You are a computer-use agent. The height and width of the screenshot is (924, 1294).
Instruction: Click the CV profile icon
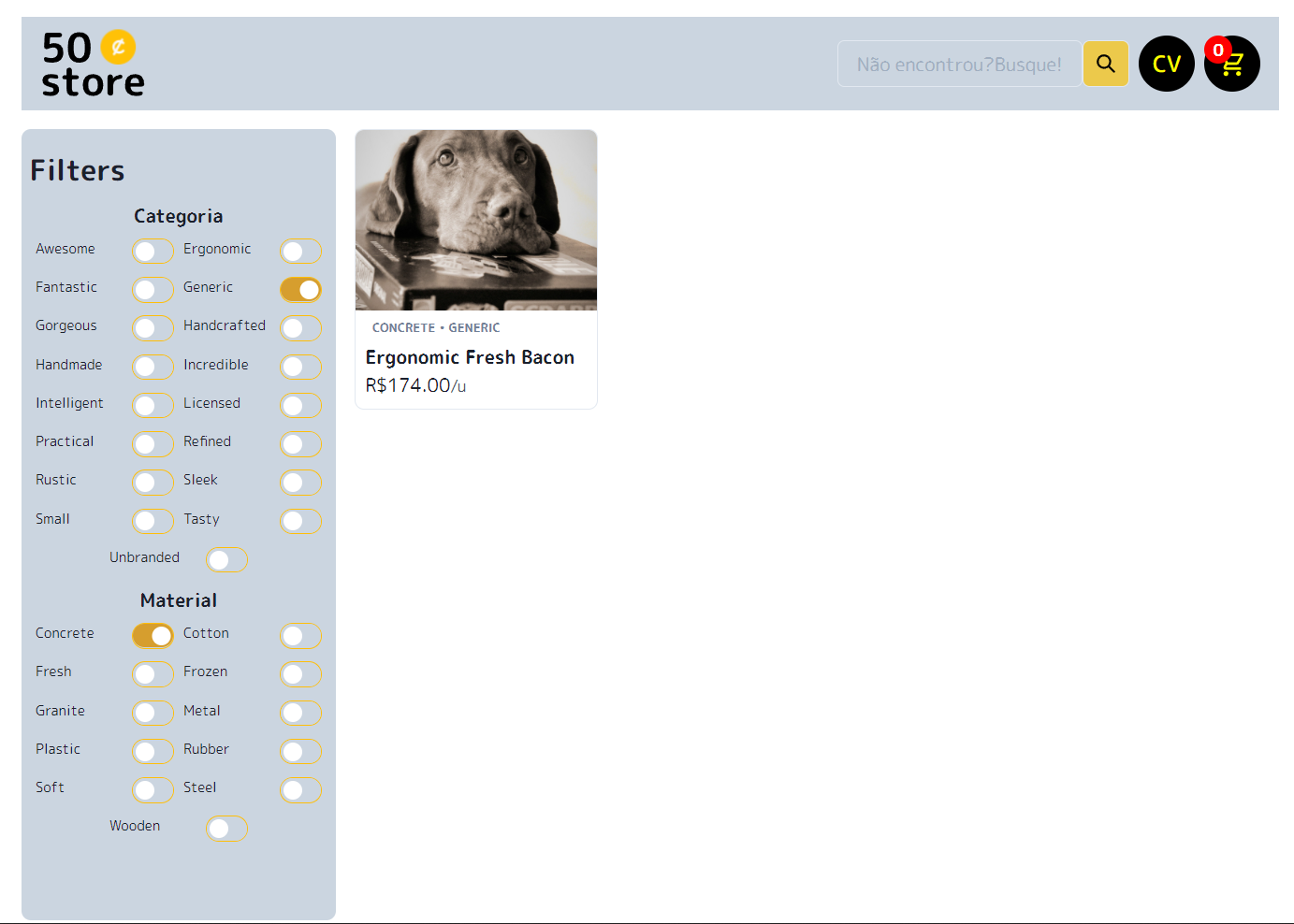[1166, 64]
